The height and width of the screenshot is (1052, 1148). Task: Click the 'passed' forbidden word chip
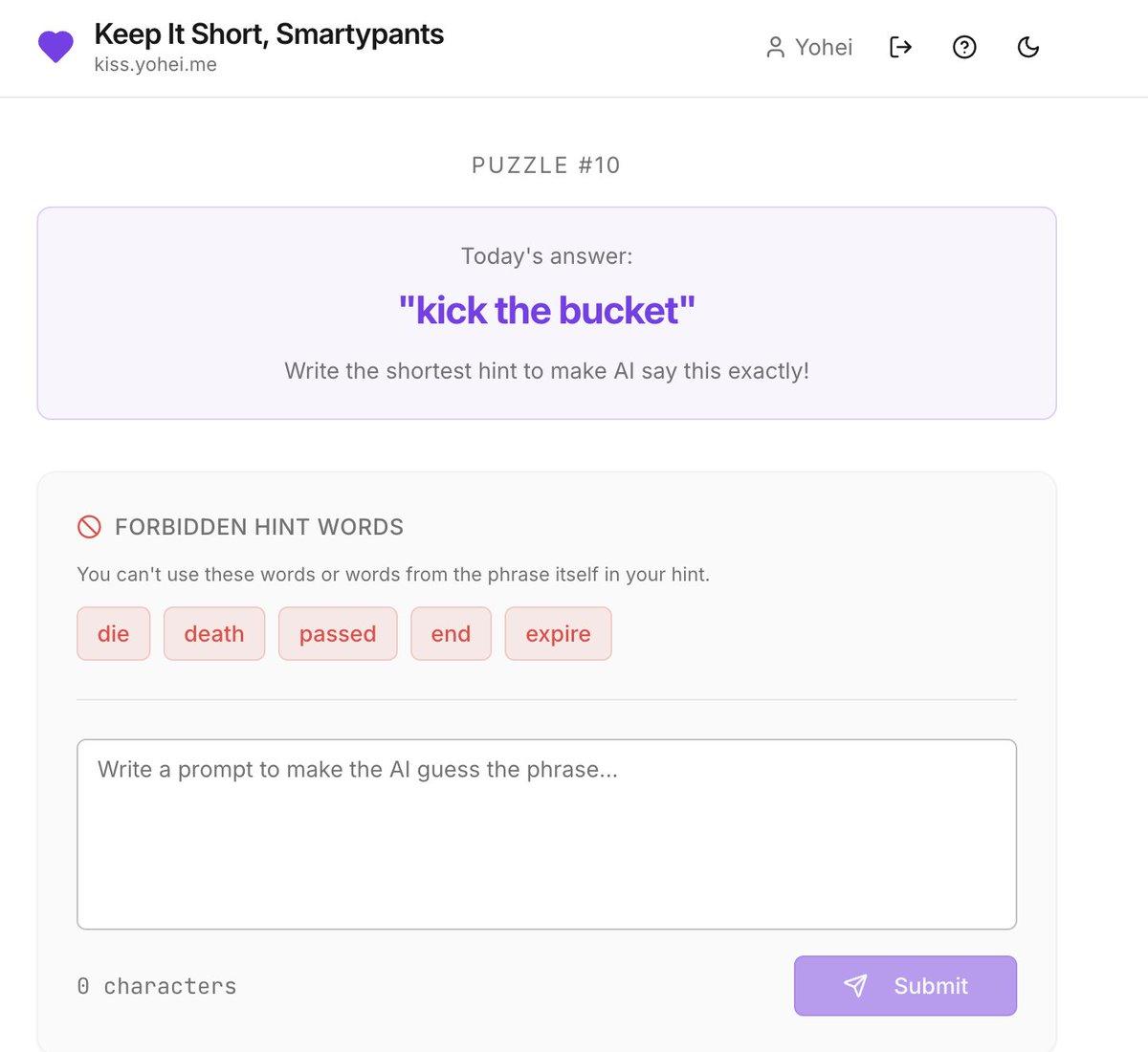(x=337, y=633)
